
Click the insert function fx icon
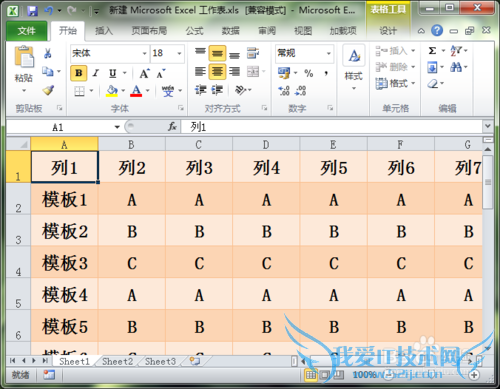pyautogui.click(x=172, y=127)
